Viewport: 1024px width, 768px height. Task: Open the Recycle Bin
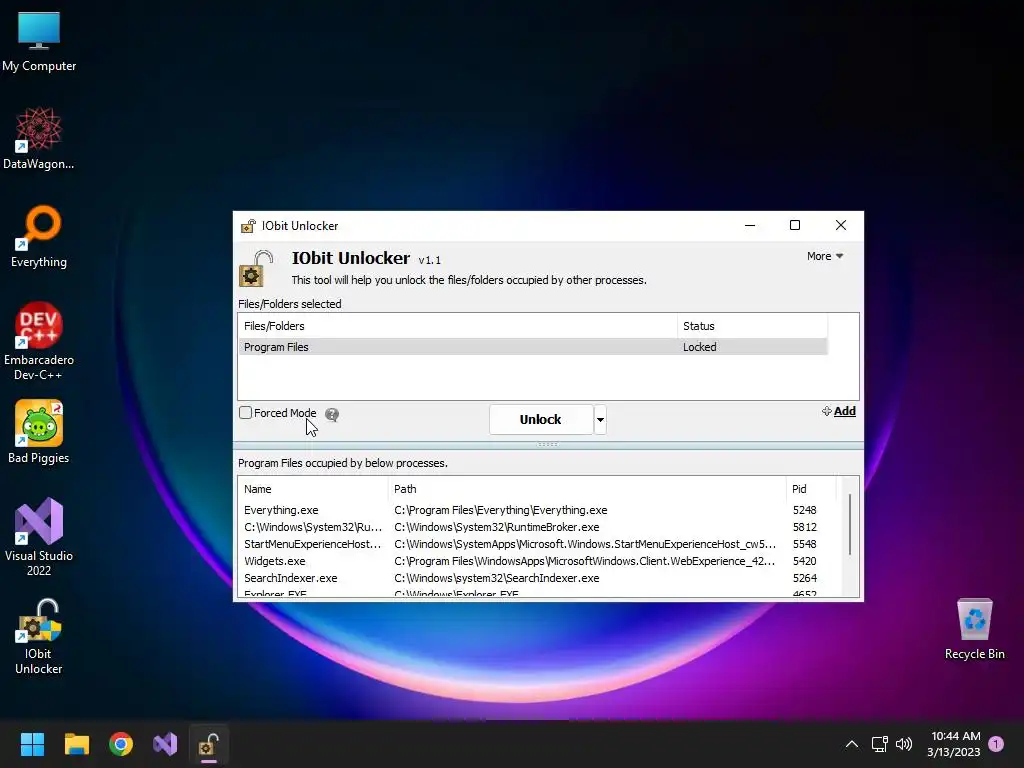(x=974, y=629)
